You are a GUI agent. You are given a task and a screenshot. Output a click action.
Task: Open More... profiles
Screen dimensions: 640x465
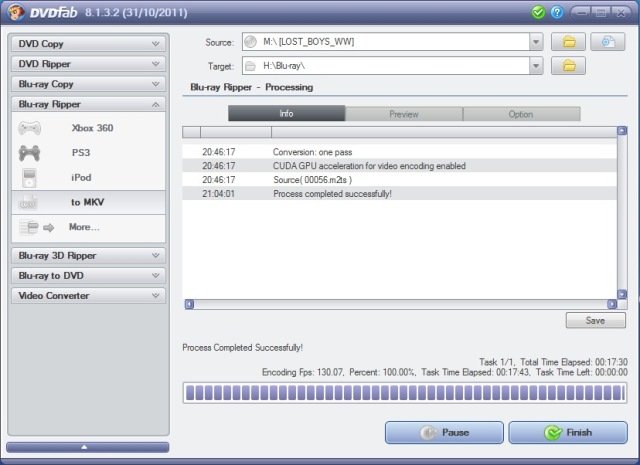pyautogui.click(x=89, y=227)
